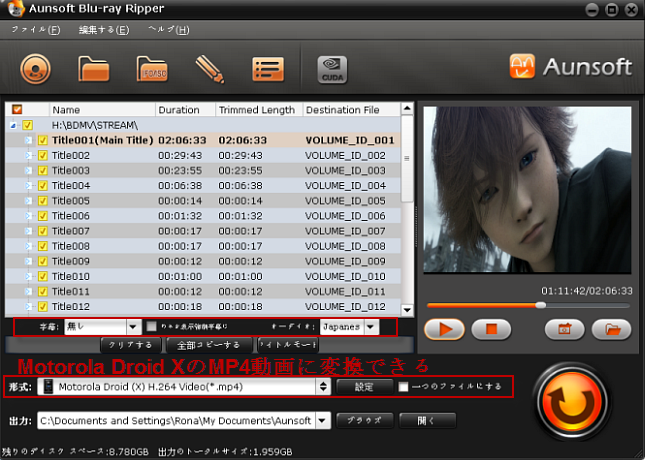Select the VOLUME_ID_008 destination cell
The height and width of the screenshot is (460, 645).
345,246
